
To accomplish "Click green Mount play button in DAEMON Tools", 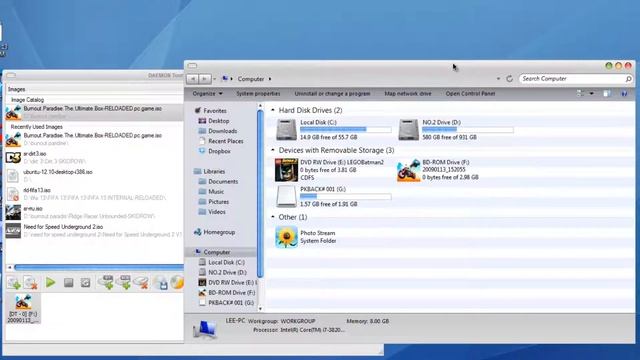I will pos(51,282).
